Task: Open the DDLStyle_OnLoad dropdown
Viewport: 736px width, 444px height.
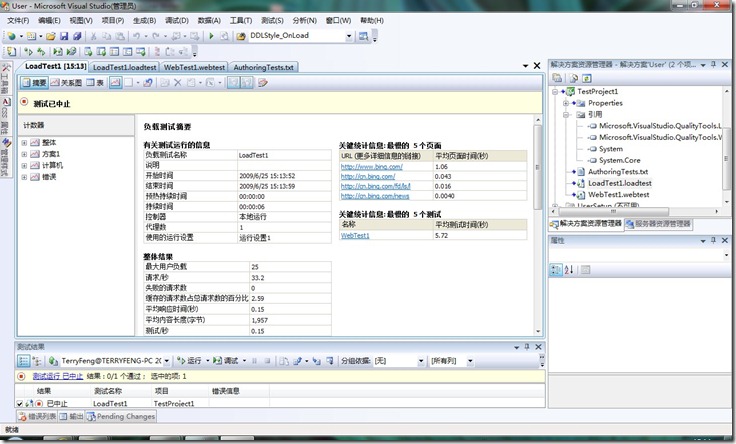Action: (349, 36)
